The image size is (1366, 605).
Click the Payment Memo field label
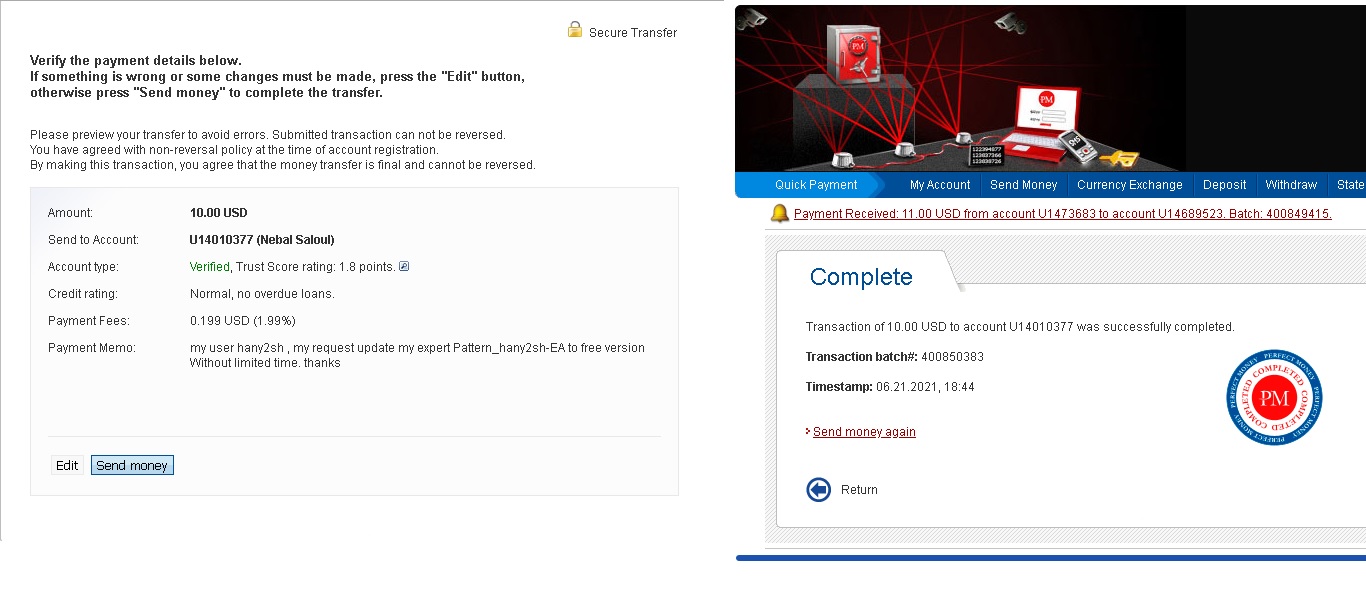92,348
